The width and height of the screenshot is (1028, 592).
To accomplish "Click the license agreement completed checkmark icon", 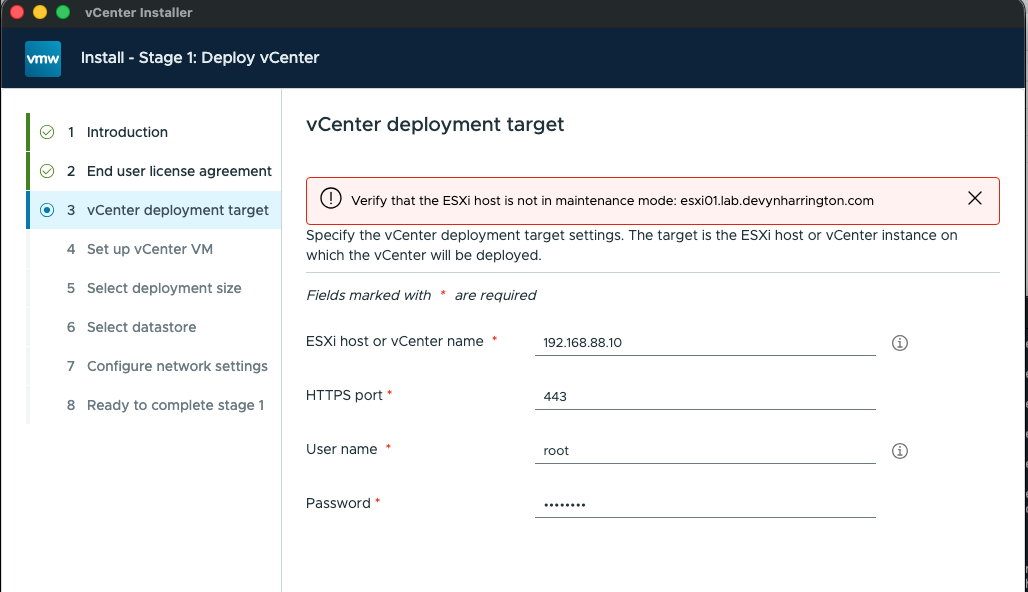I will click(47, 171).
